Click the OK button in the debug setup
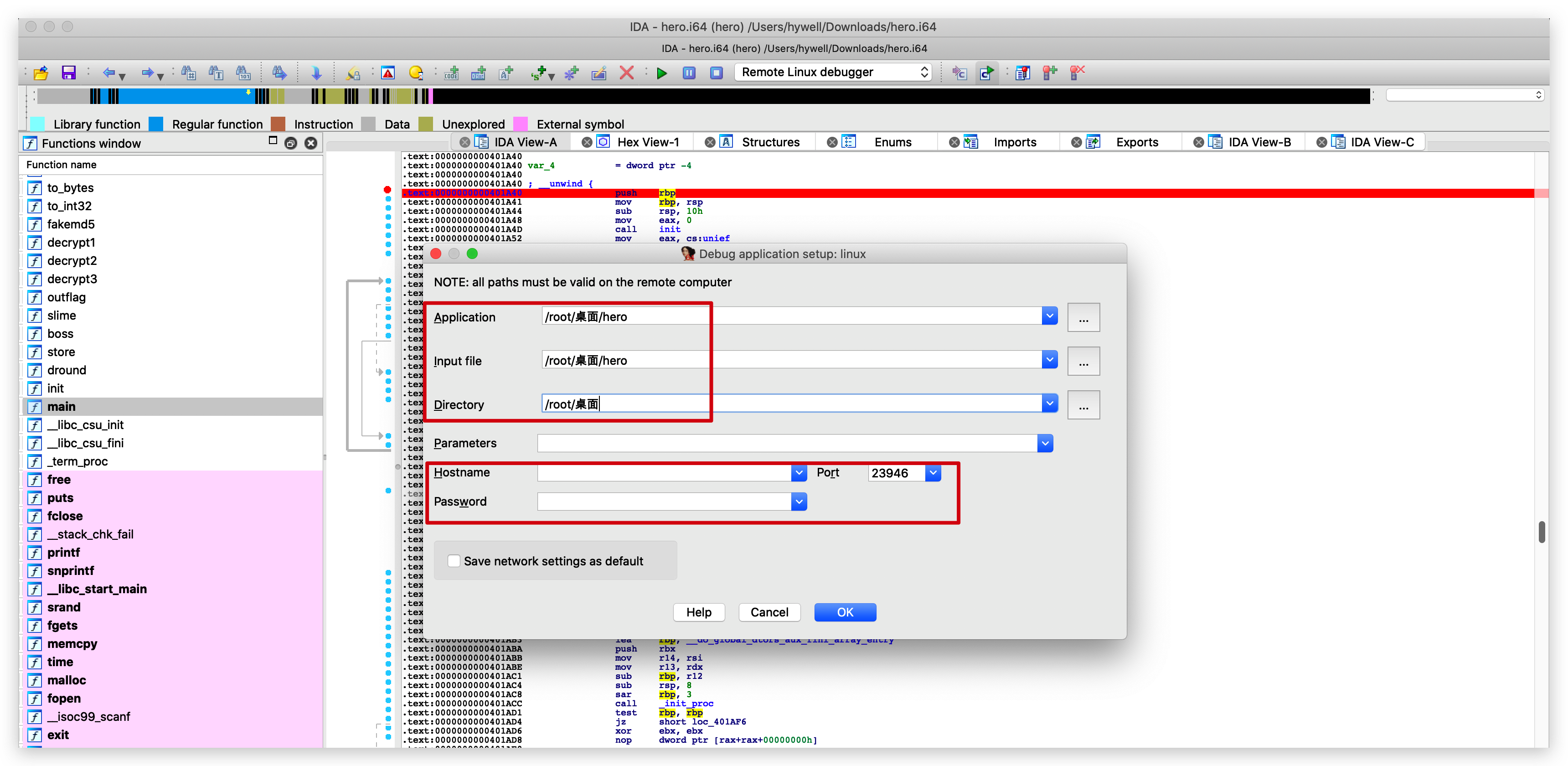The height and width of the screenshot is (766, 1568). (x=845, y=612)
